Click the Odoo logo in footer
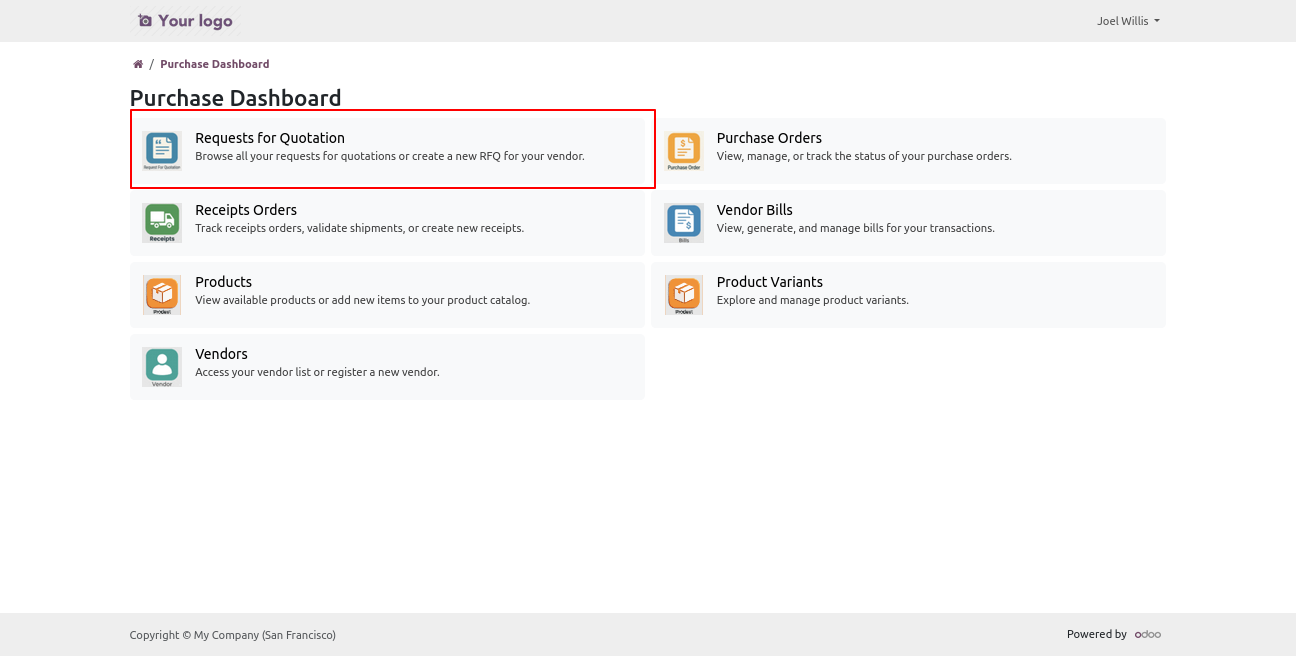 (1147, 634)
